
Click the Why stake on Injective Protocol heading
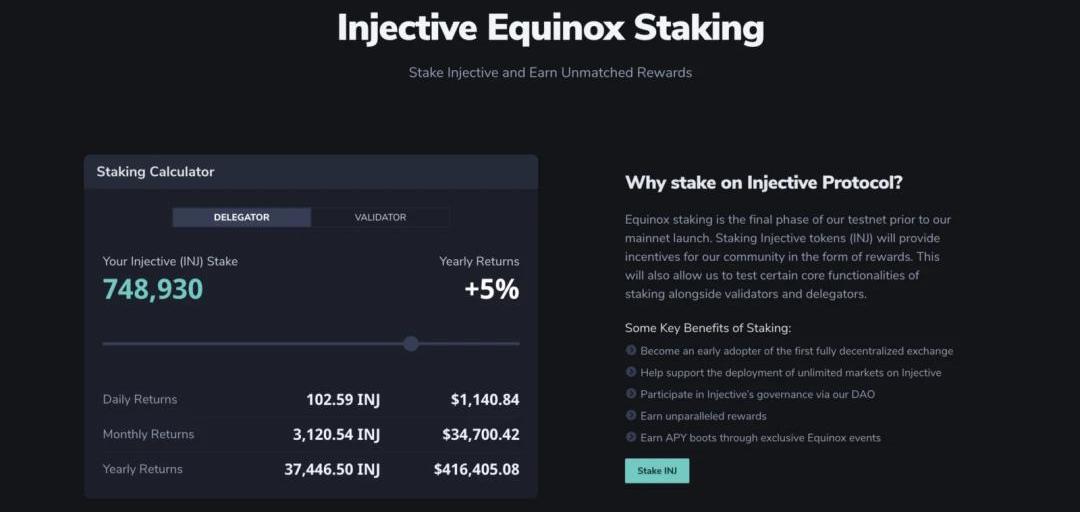coord(764,183)
